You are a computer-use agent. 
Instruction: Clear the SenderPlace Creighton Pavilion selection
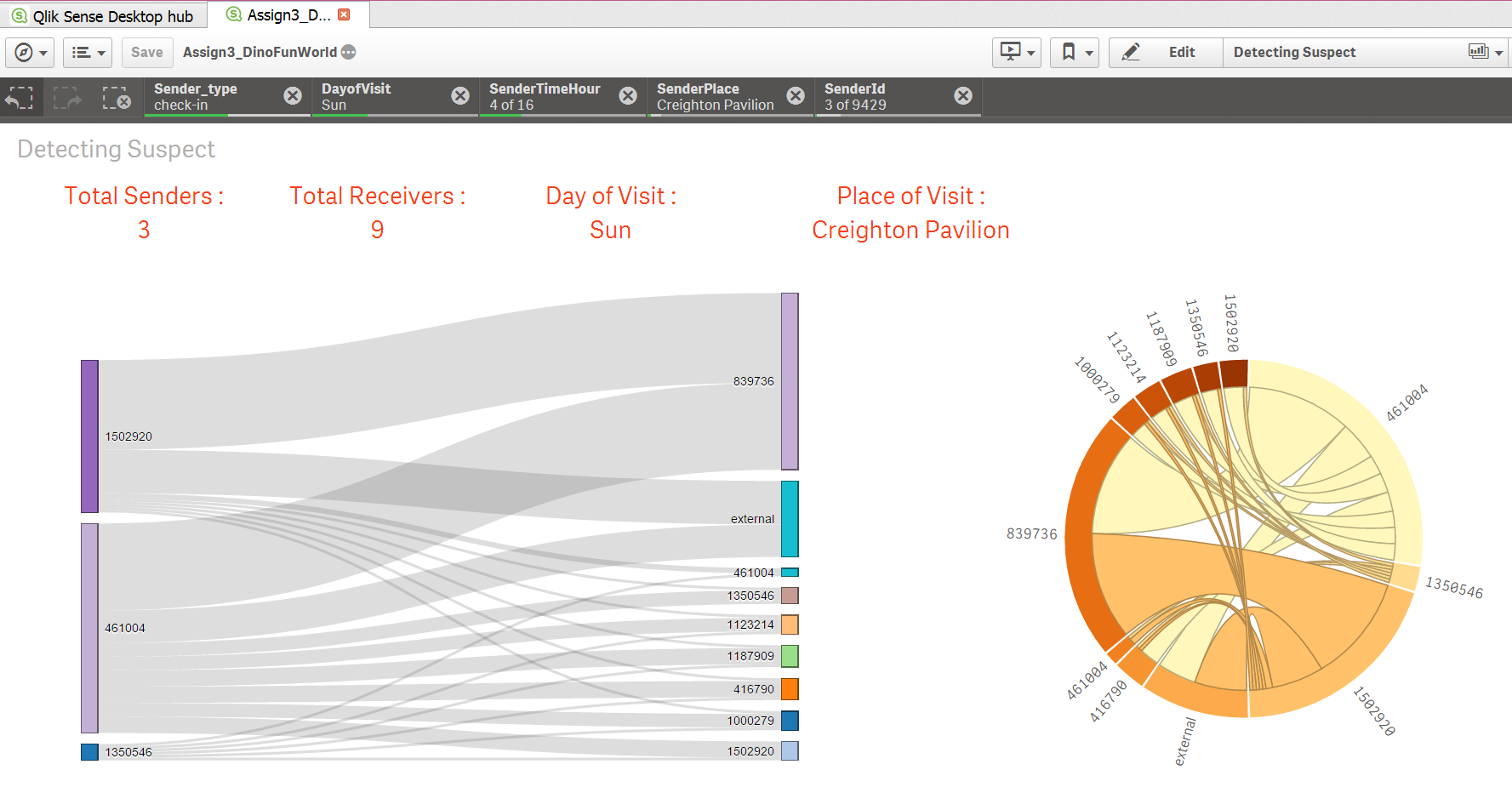796,95
